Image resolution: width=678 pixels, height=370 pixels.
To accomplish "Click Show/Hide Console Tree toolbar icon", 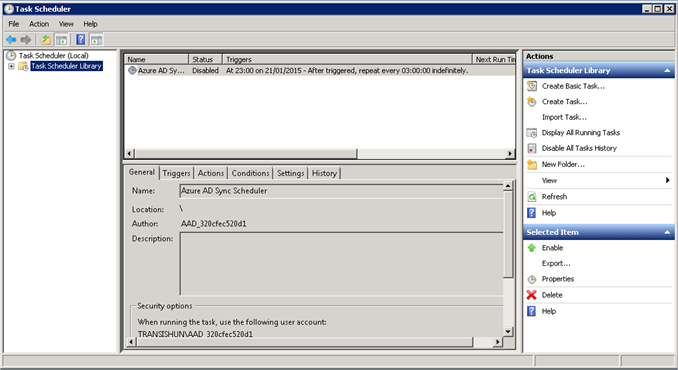I will click(x=61, y=40).
